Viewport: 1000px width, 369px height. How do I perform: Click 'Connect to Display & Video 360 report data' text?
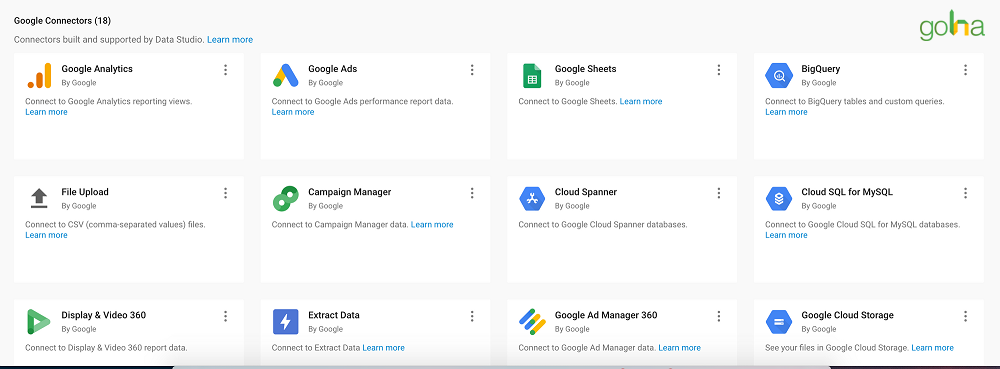pyautogui.click(x=106, y=347)
